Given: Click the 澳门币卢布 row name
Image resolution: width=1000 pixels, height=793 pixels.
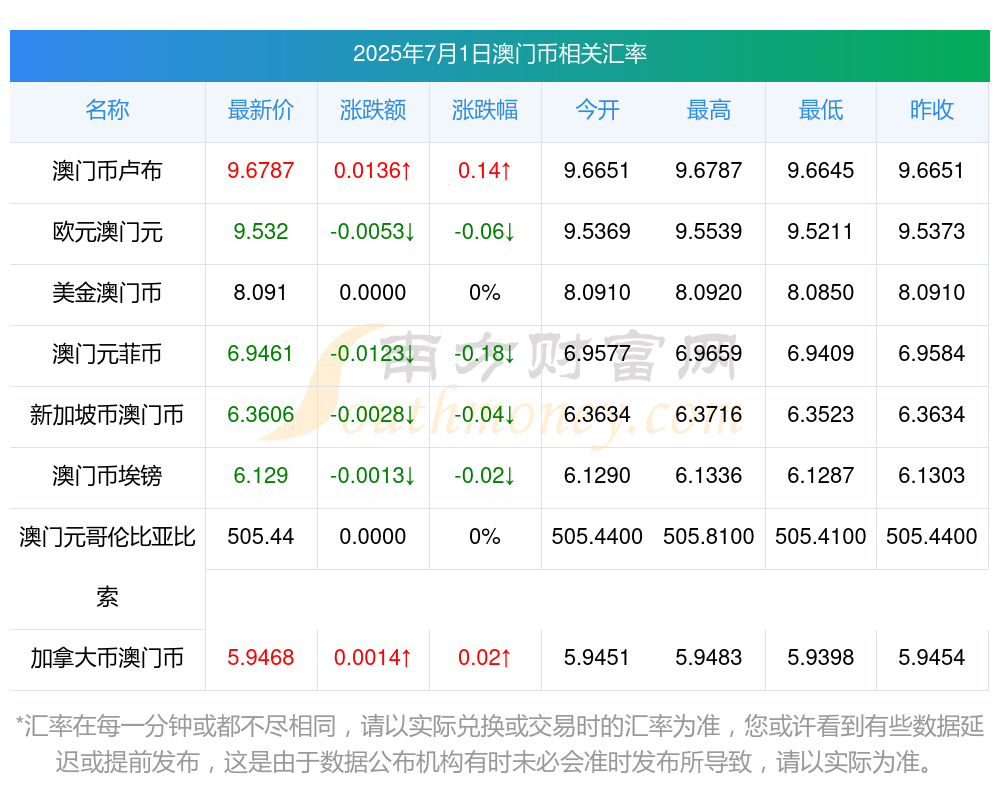Looking at the screenshot, I should 107,171.
